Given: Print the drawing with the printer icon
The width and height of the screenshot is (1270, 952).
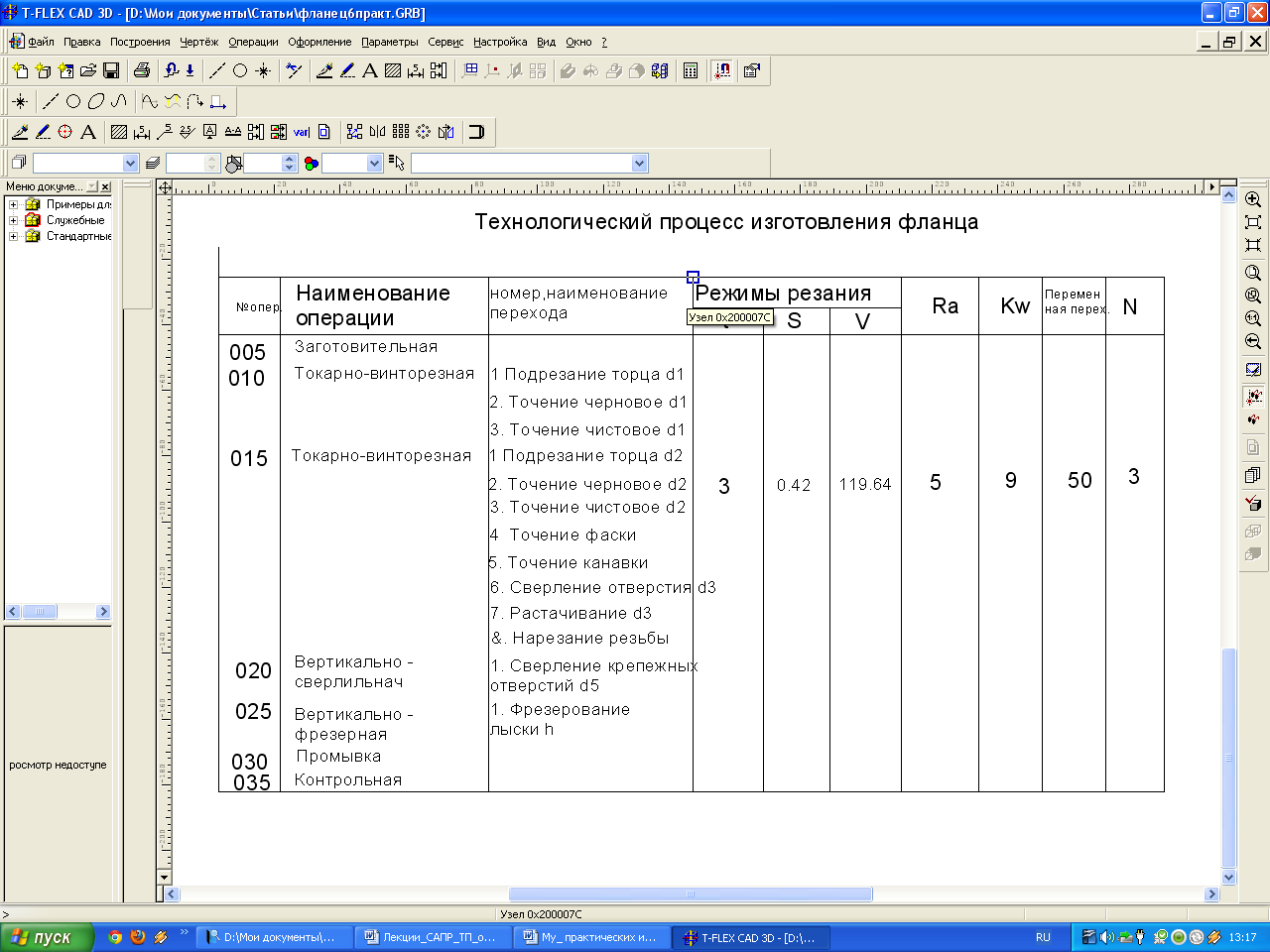Looking at the screenshot, I should [x=142, y=70].
